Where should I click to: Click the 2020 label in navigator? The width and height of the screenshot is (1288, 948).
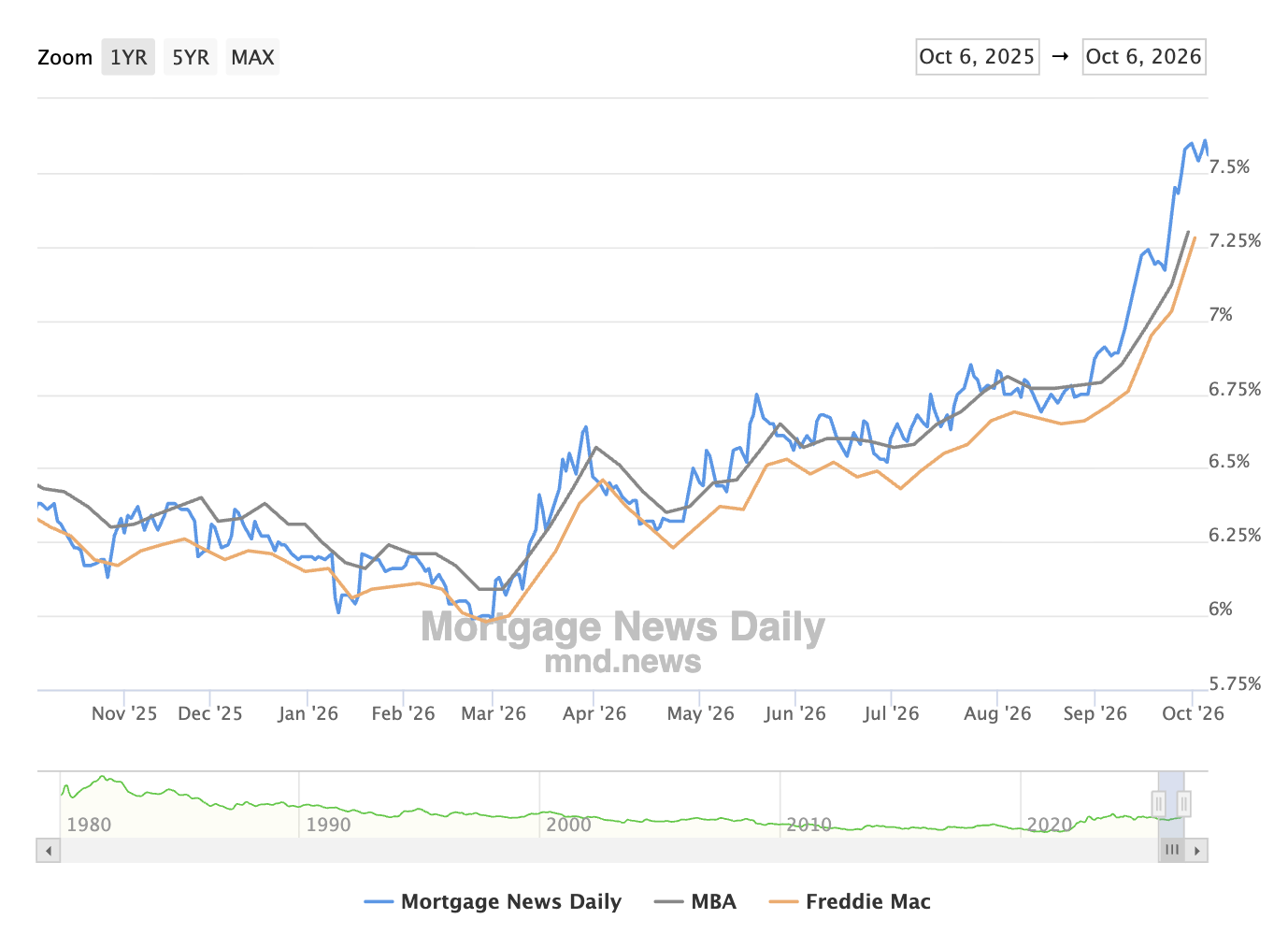pos(1050,825)
